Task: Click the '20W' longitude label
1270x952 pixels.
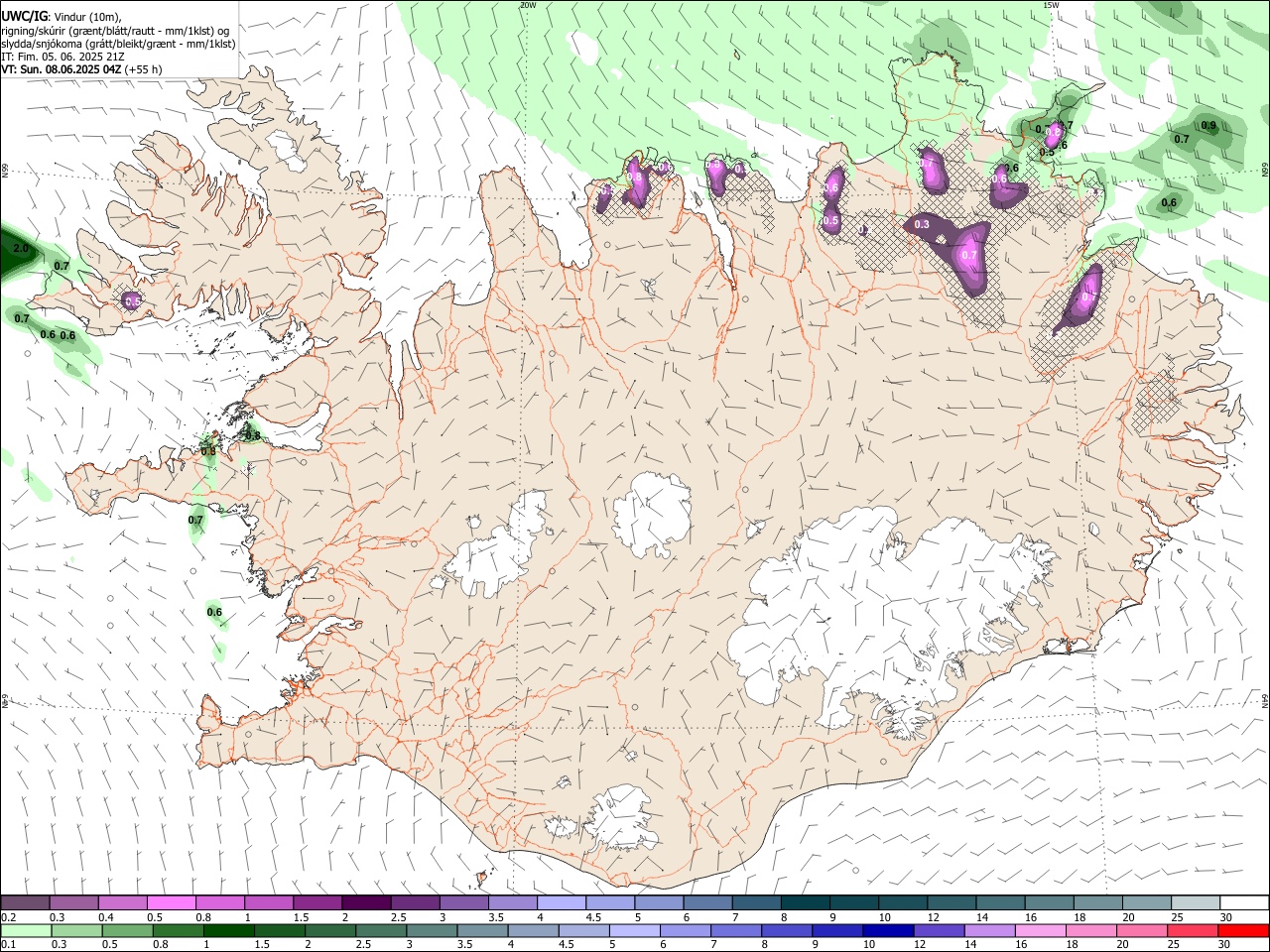Action: coord(528,5)
